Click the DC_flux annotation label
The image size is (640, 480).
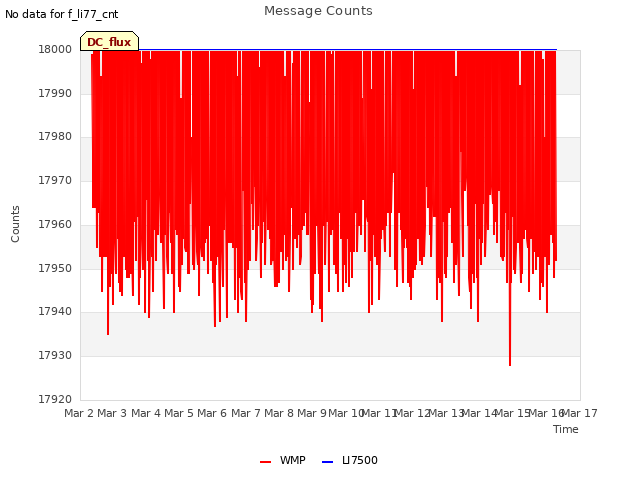pyautogui.click(x=109, y=41)
